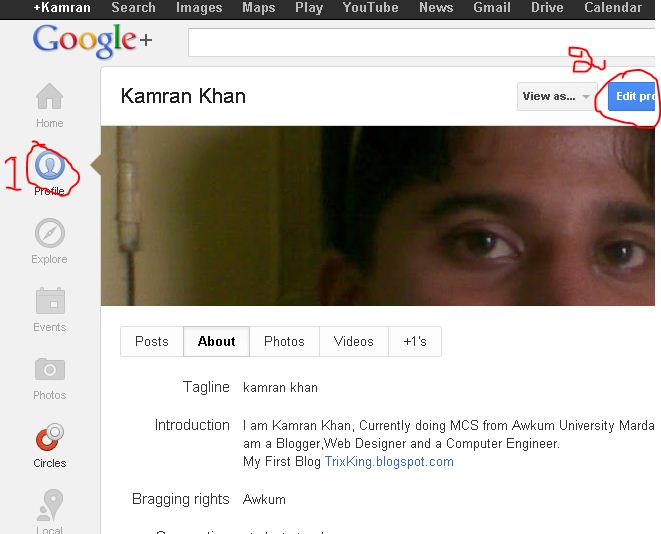
Task: Click the Google+ logo
Action: pyautogui.click(x=92, y=40)
